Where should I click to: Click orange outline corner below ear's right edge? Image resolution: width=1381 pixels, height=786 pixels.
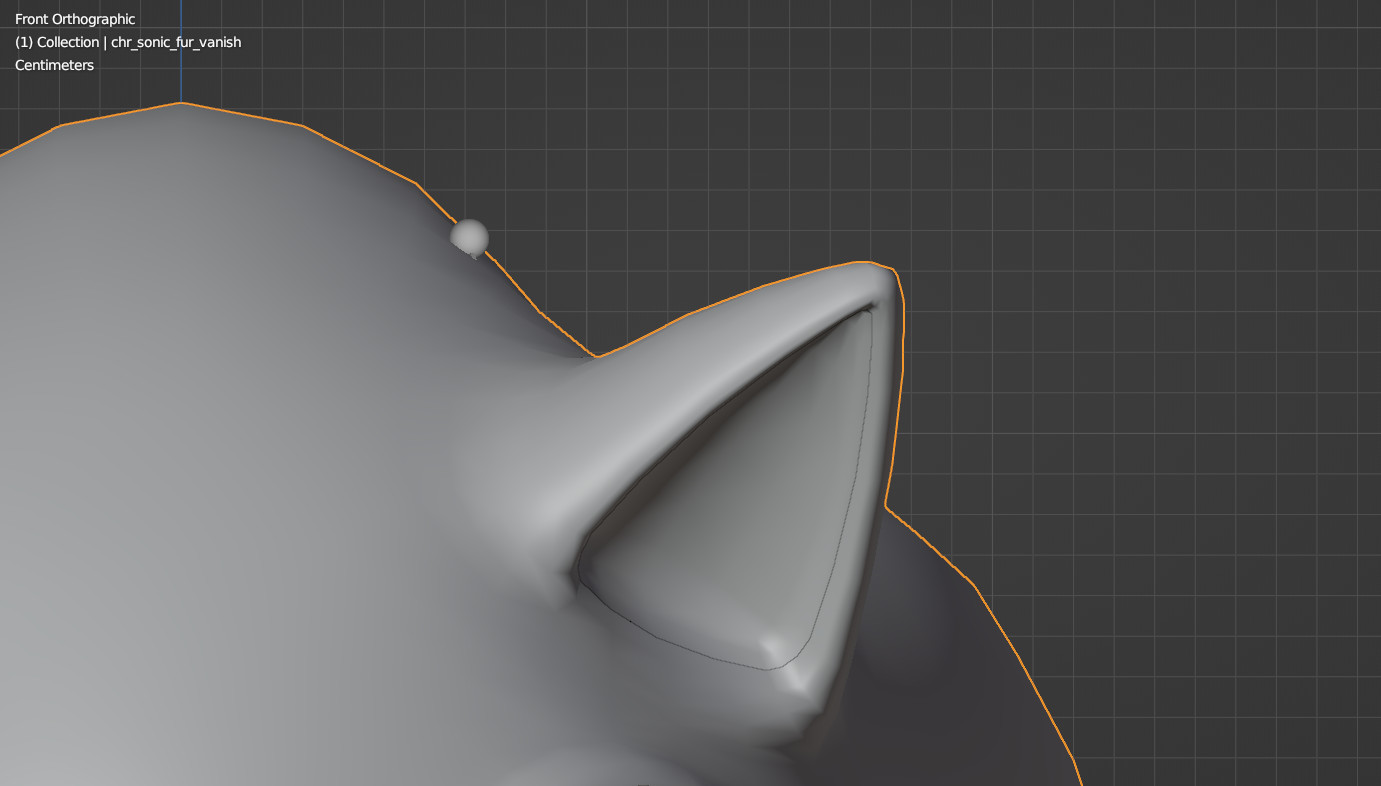(886, 510)
